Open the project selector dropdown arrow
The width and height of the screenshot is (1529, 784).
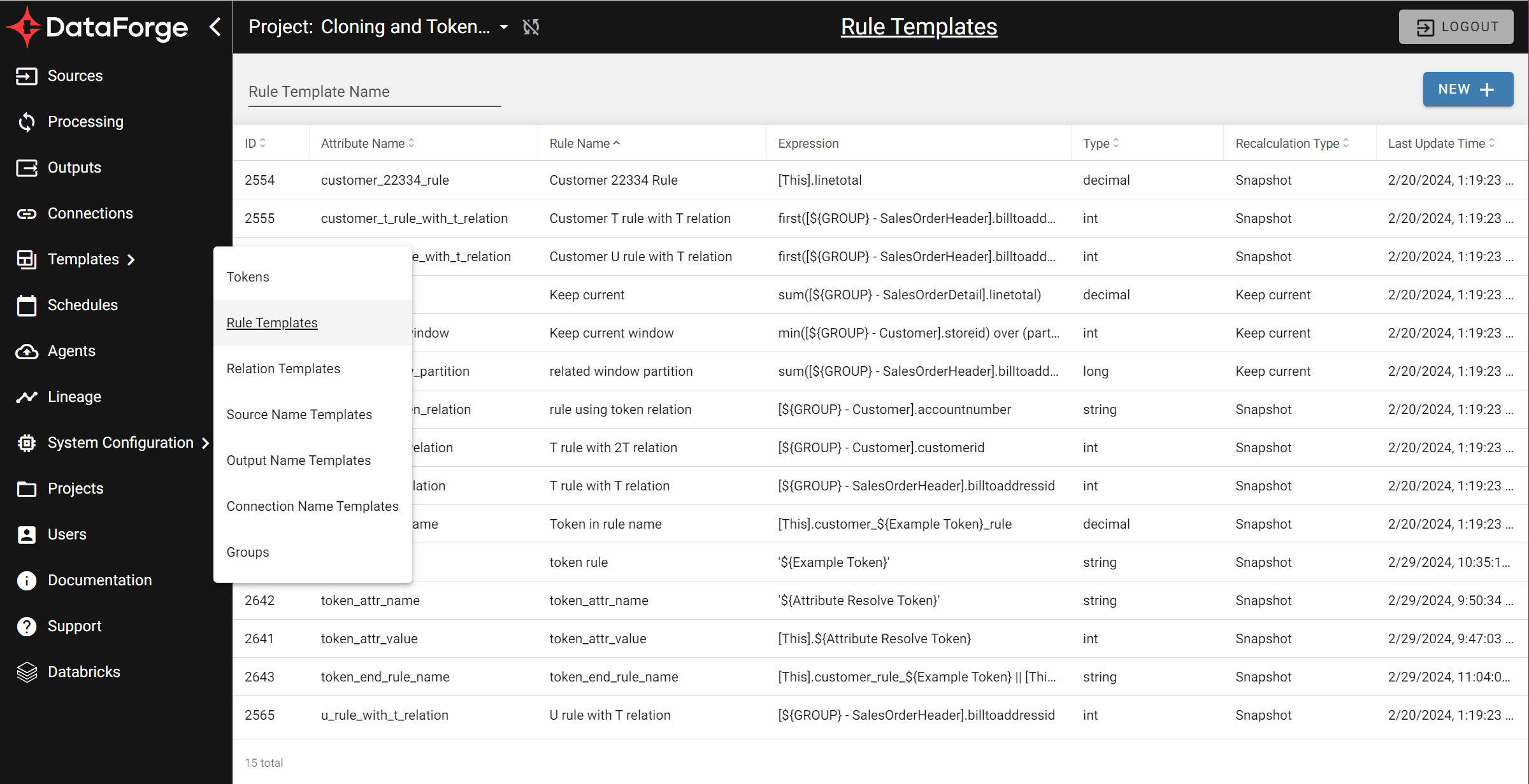pos(504,27)
